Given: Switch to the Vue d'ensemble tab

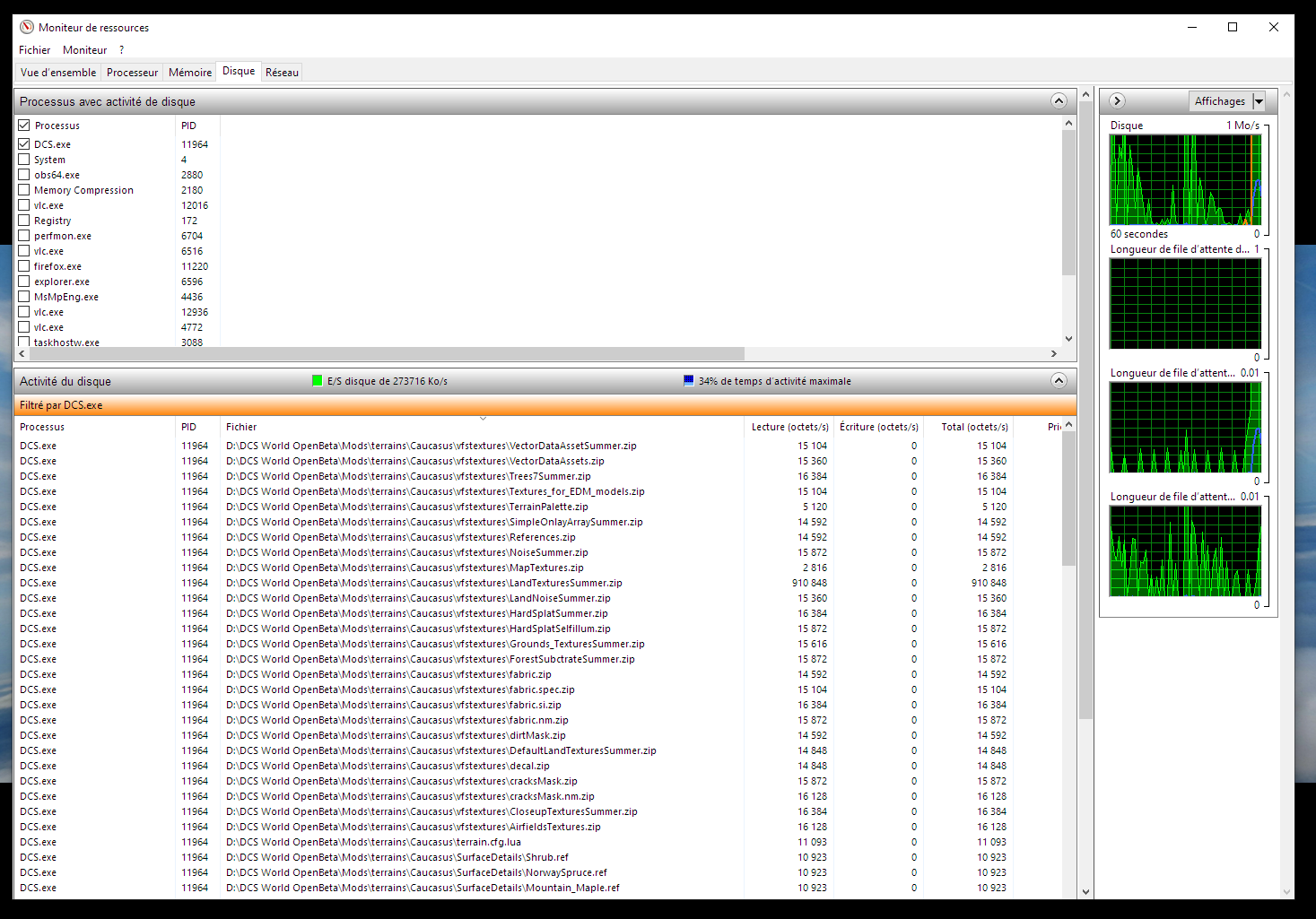Looking at the screenshot, I should [58, 73].
